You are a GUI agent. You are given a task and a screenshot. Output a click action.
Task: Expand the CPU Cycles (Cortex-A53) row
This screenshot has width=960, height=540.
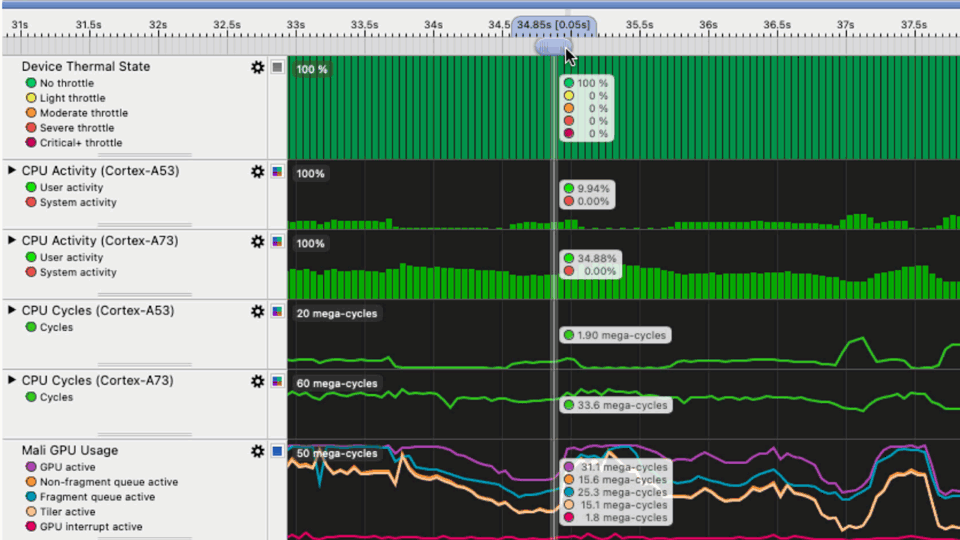(12, 311)
